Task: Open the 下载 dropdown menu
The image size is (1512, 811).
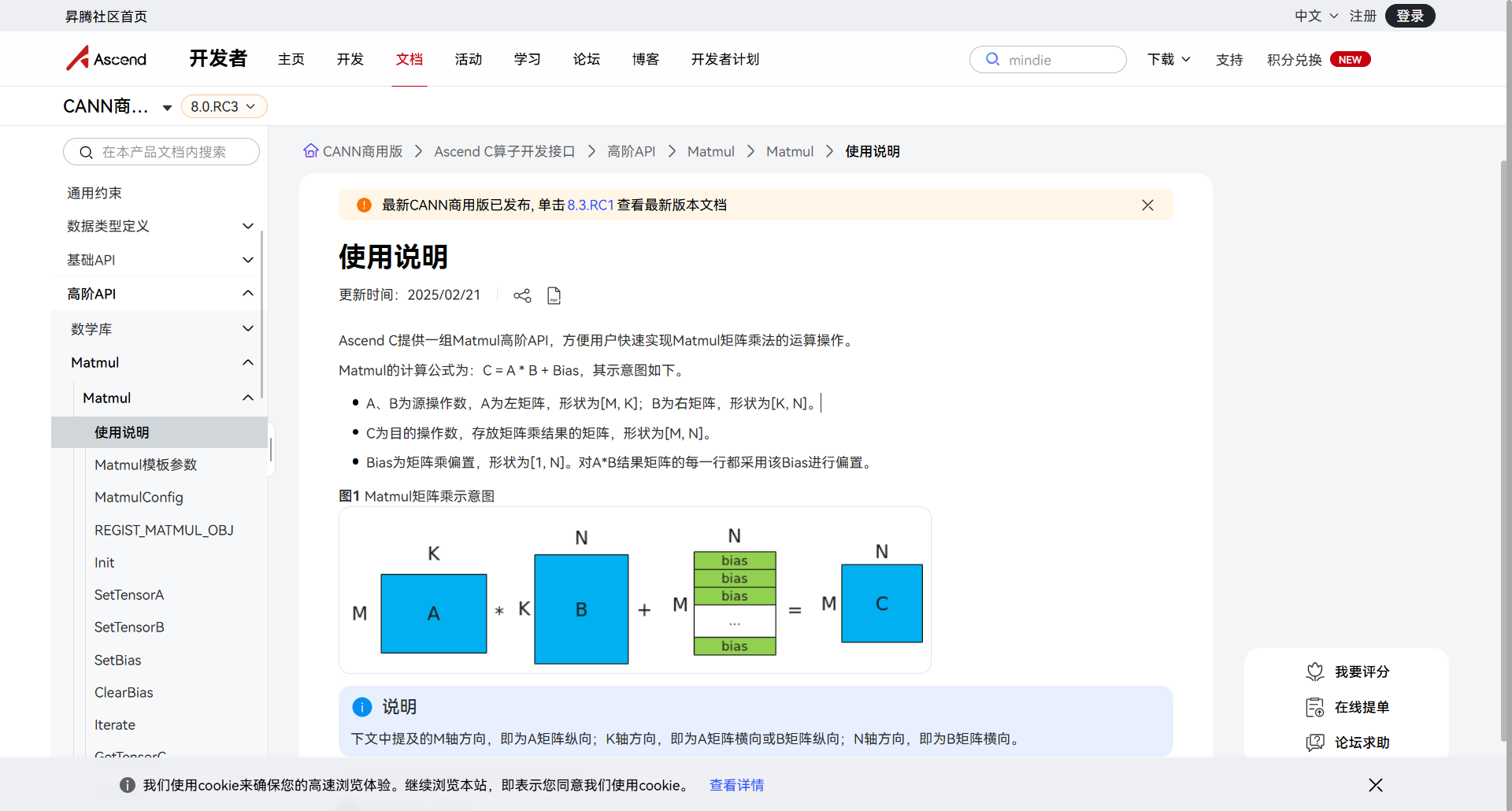Action: (x=1169, y=59)
